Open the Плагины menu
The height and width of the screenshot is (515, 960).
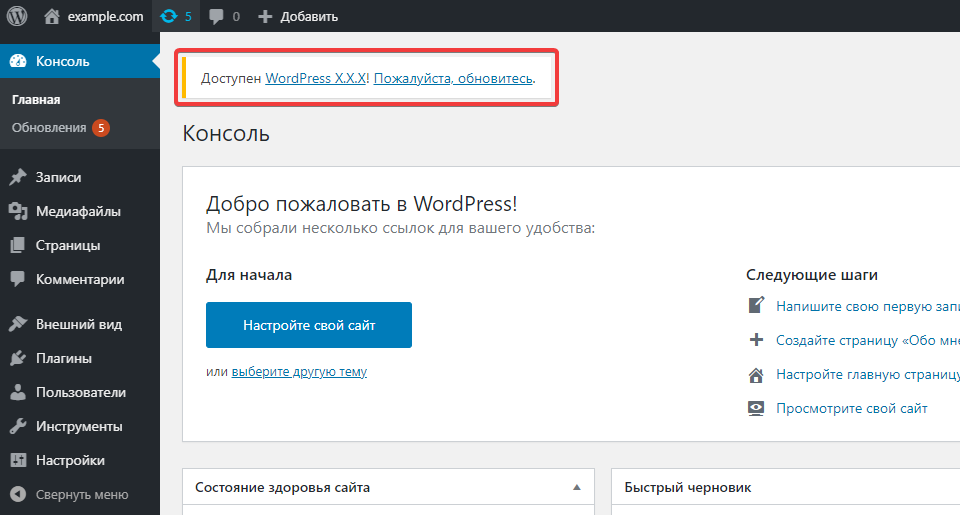(80, 358)
